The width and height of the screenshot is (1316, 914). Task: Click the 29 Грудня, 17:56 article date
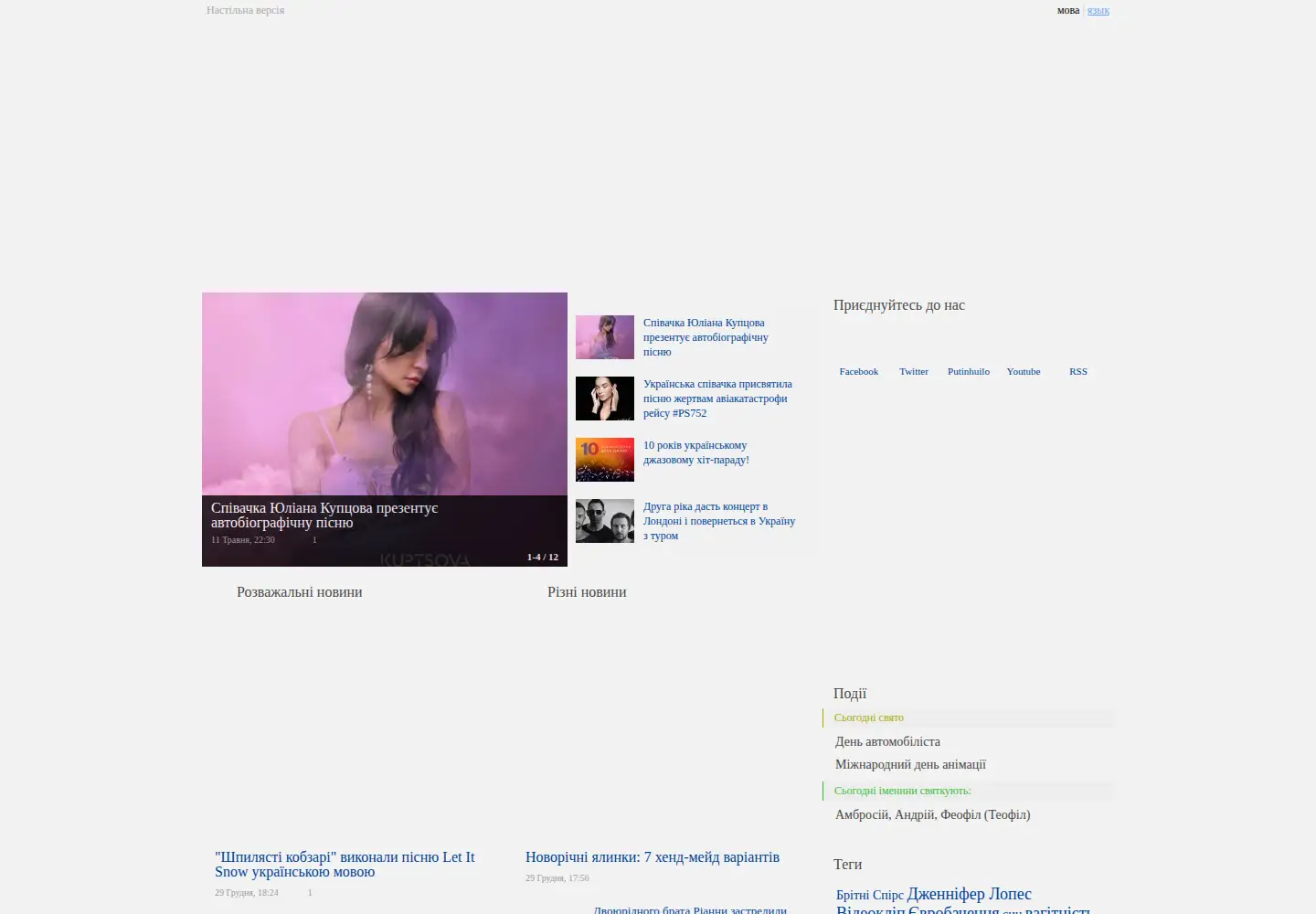(x=557, y=878)
